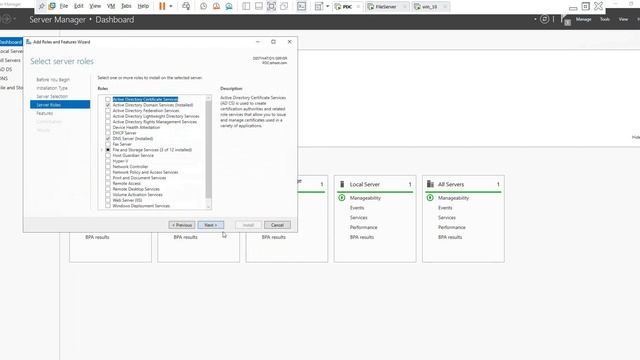640x360 pixels.
Task: Click Local Server Manageability status icon
Action: click(x=342, y=198)
